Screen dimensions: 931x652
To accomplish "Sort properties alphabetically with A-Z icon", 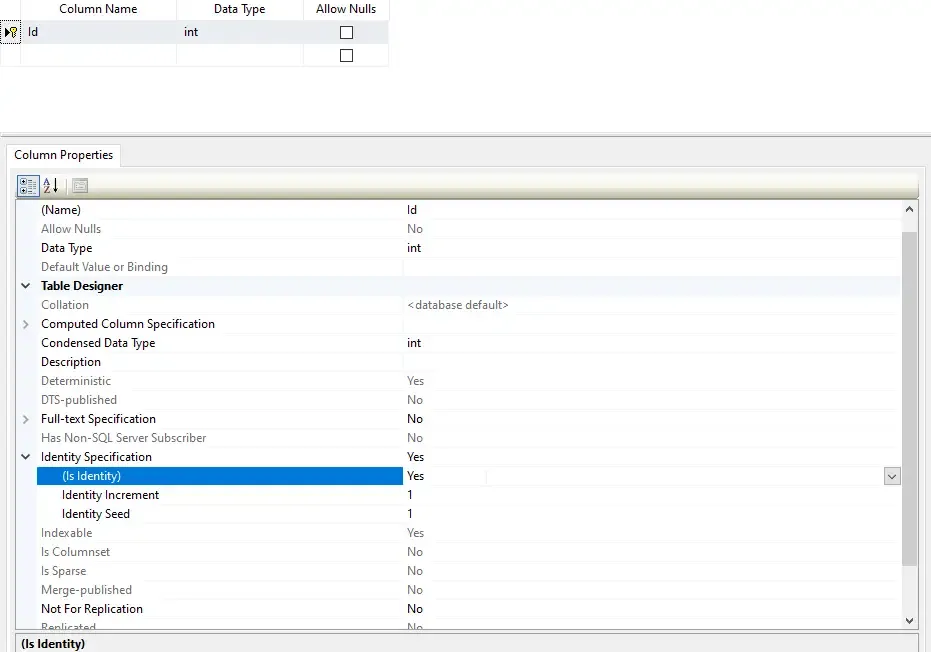I will click(x=50, y=185).
